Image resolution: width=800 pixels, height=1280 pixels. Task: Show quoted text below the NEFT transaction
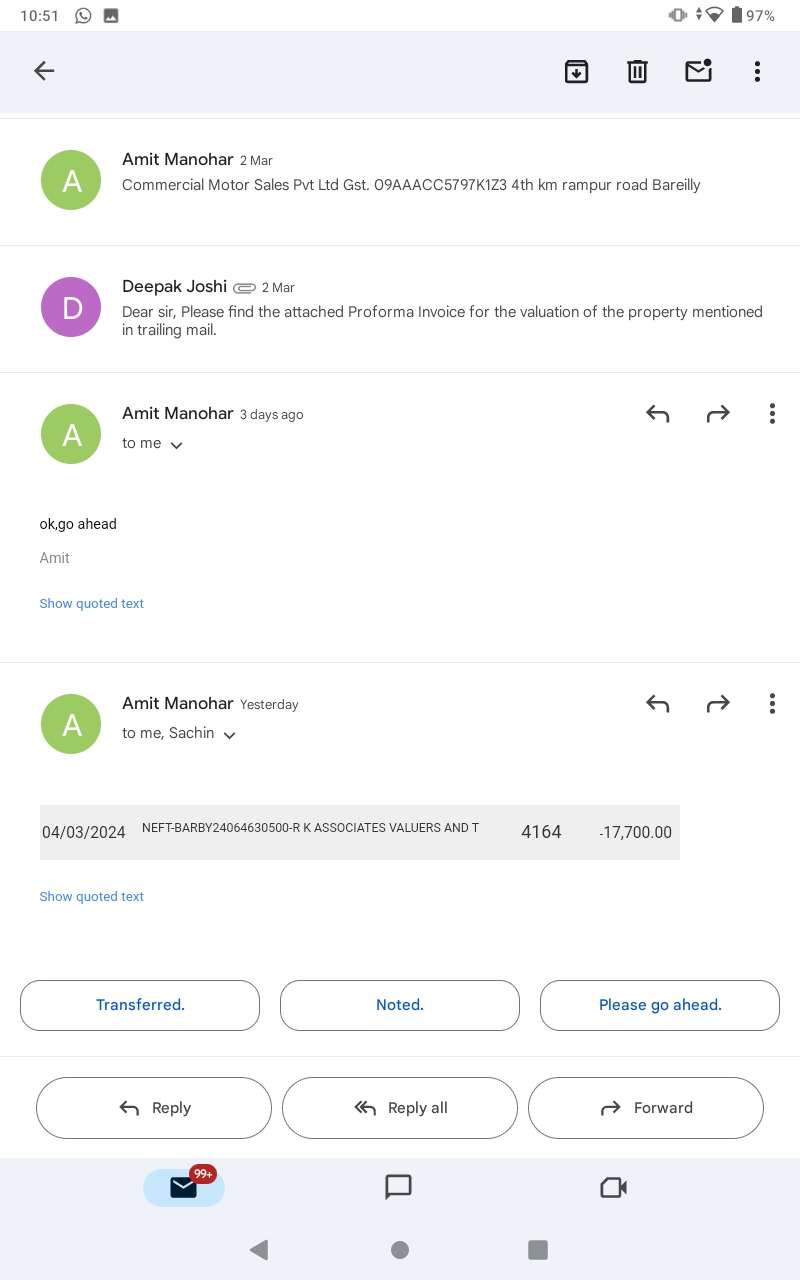[x=92, y=896]
